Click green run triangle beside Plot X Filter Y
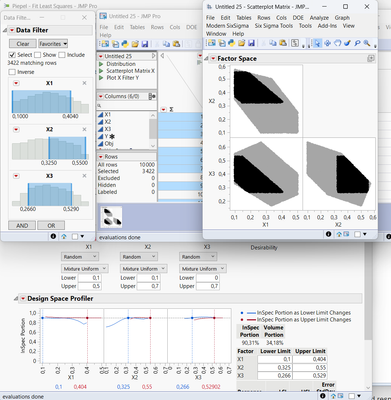The width and height of the screenshot is (391, 400). tap(101, 78)
